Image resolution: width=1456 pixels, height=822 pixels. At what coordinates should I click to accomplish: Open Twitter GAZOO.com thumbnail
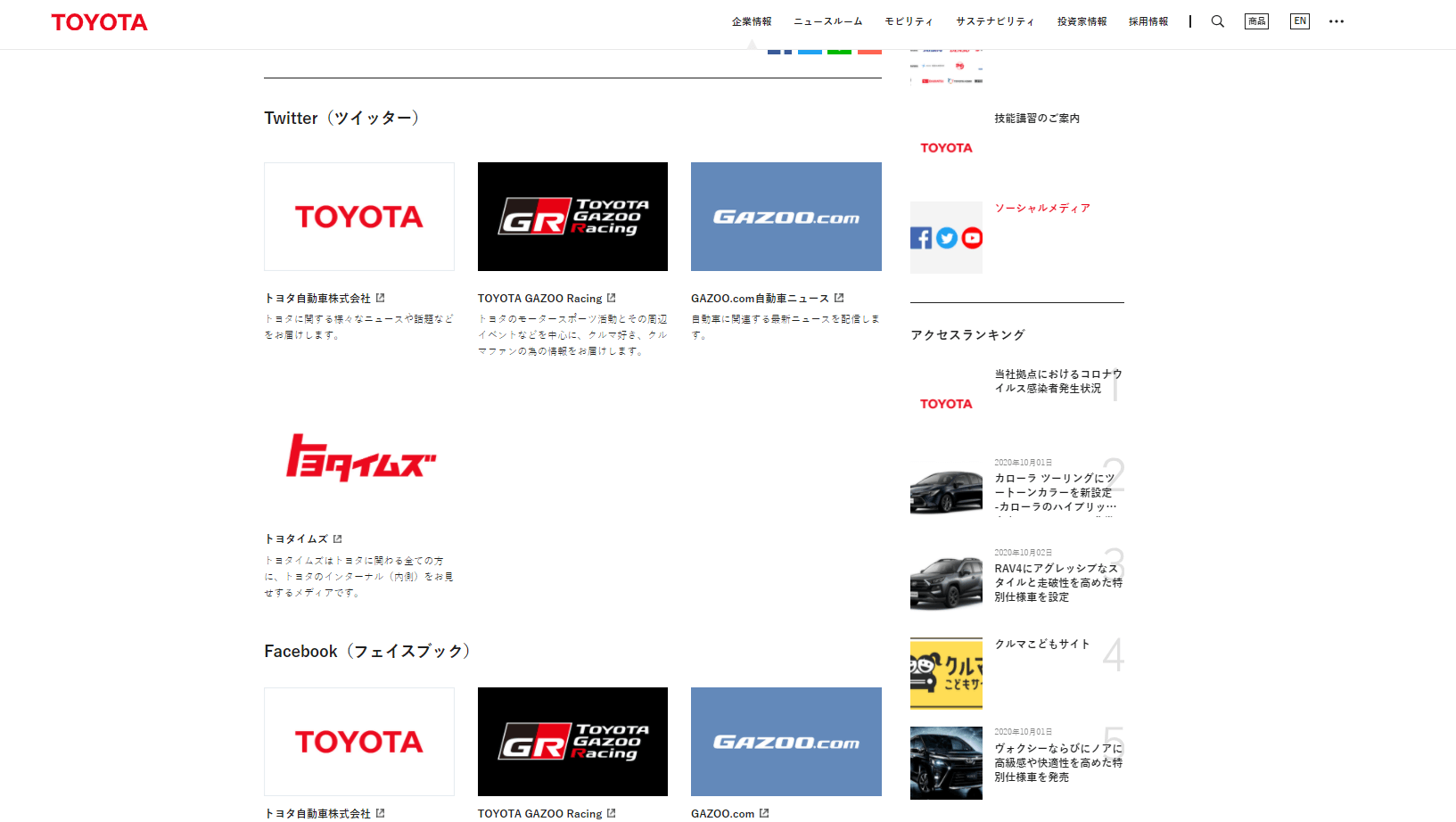[x=786, y=217]
